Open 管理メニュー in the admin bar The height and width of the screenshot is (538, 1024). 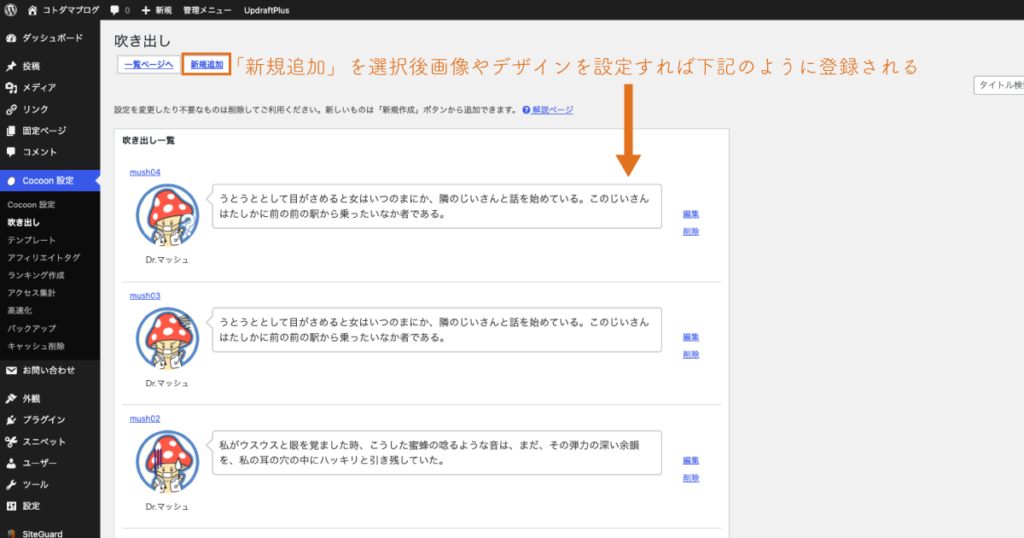click(208, 9)
